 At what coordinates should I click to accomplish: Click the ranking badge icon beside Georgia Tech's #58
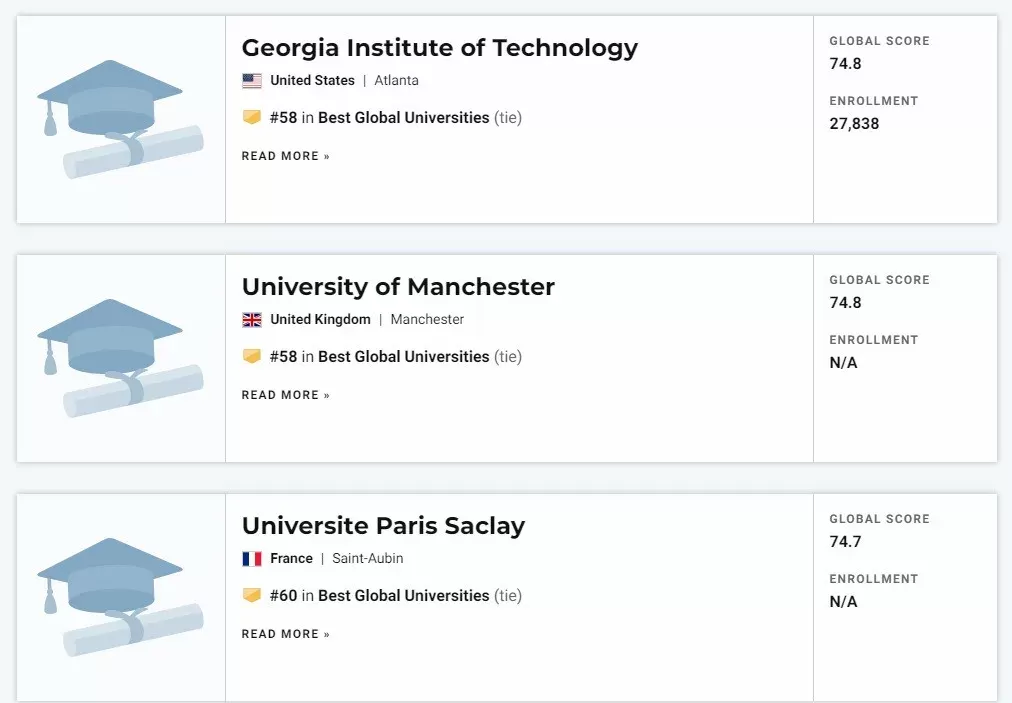252,117
